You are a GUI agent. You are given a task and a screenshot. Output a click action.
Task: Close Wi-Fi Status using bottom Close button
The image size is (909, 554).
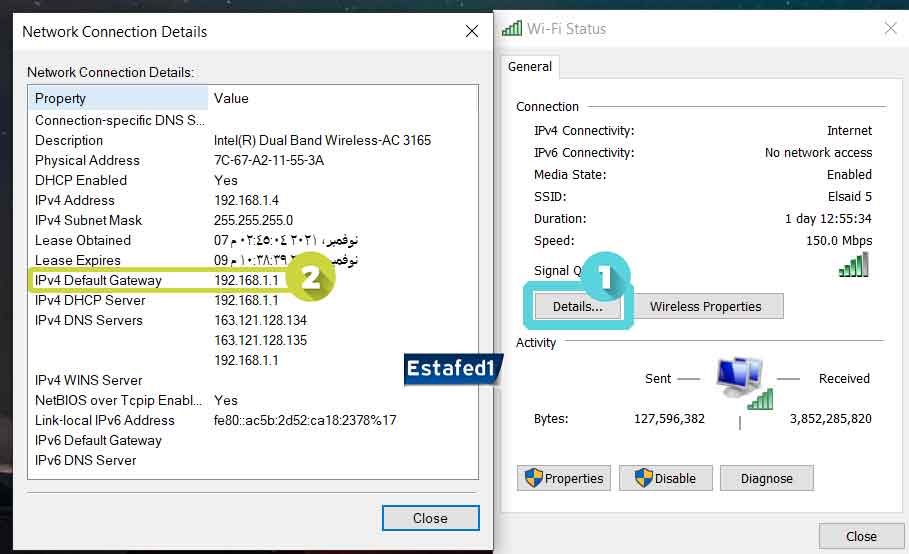coord(860,536)
